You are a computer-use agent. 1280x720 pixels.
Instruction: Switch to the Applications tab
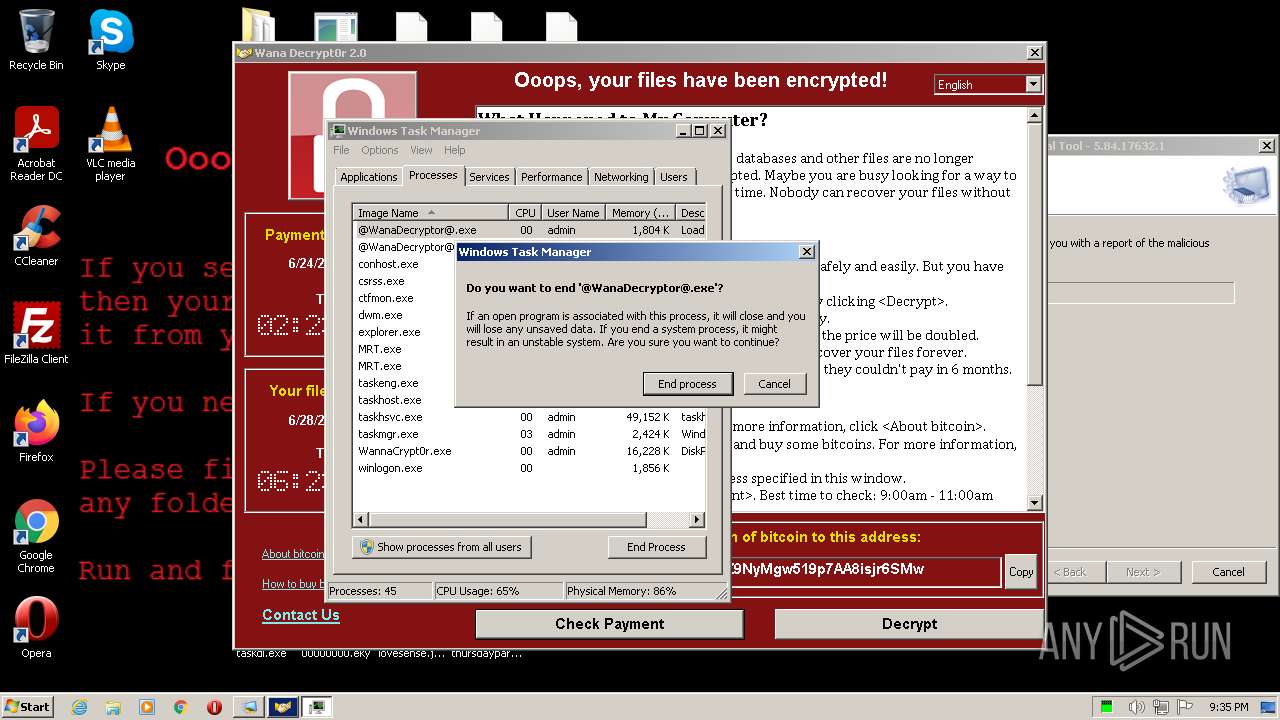pos(369,177)
